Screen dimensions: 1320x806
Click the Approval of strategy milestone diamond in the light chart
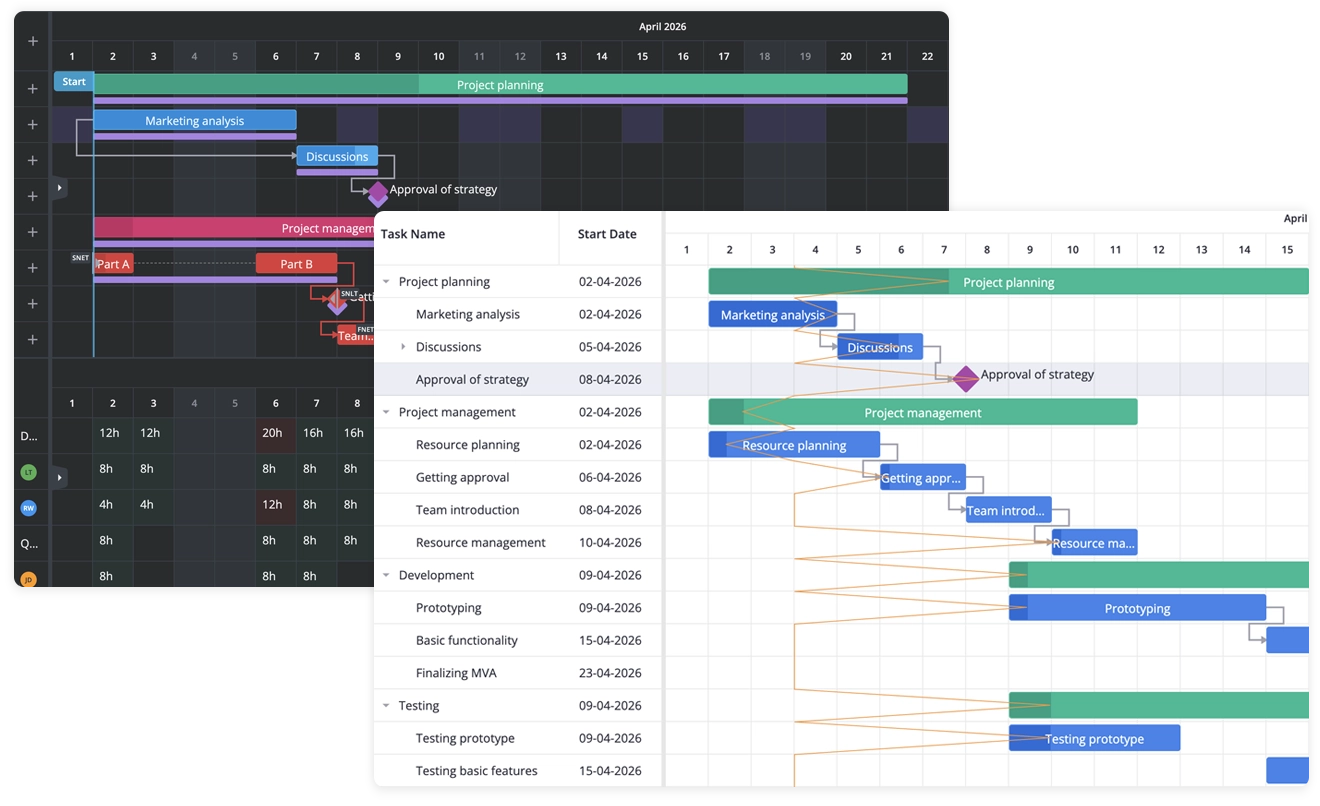coord(965,379)
